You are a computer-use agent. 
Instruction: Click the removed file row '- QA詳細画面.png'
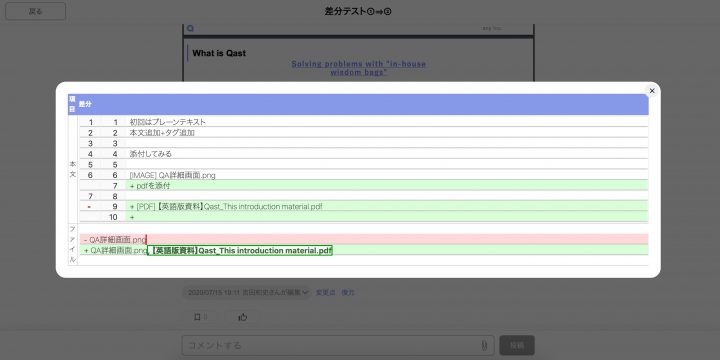364,239
